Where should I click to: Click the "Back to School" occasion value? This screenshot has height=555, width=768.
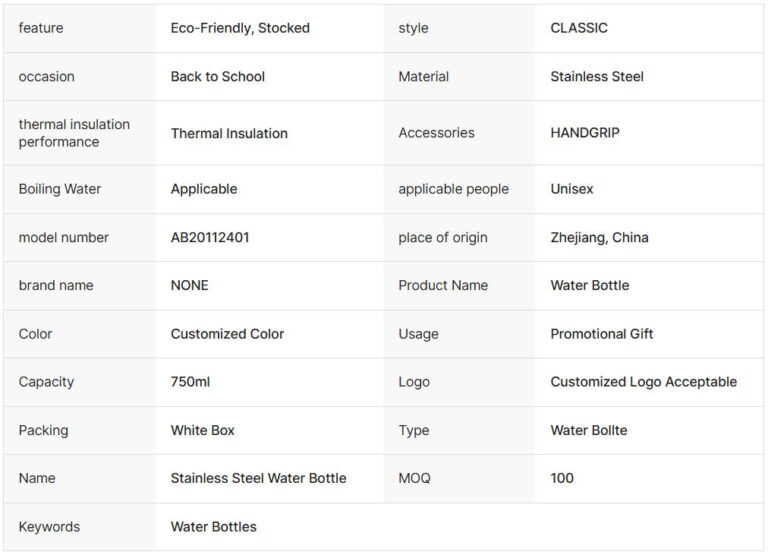pyautogui.click(x=218, y=76)
